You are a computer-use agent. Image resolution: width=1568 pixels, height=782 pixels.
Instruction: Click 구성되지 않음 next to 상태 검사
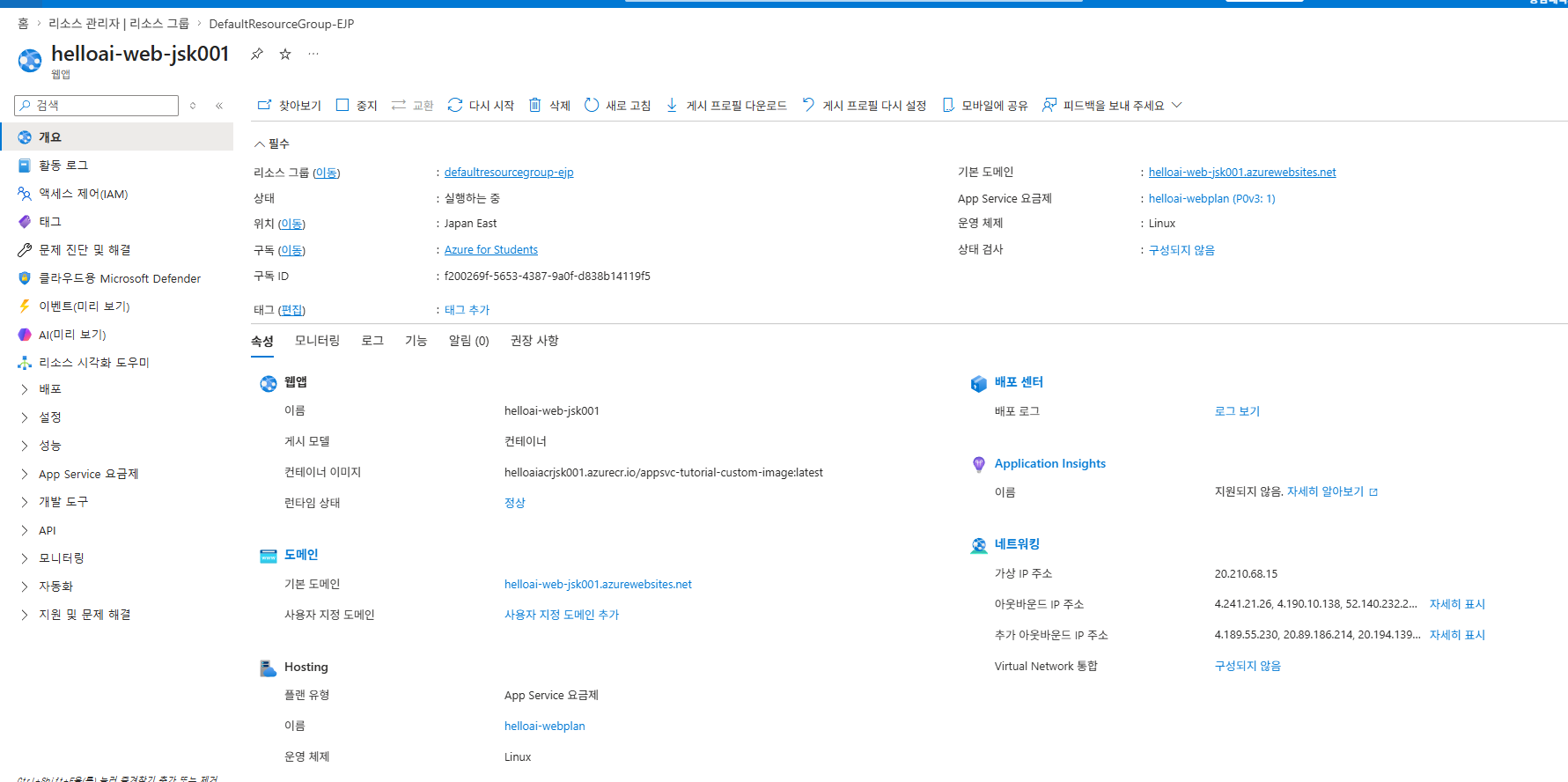1182,250
